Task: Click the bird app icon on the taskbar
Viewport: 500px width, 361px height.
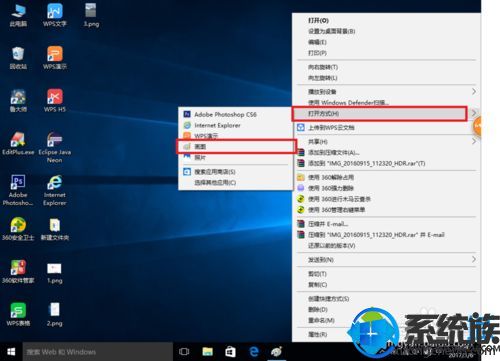Action: 277,352
